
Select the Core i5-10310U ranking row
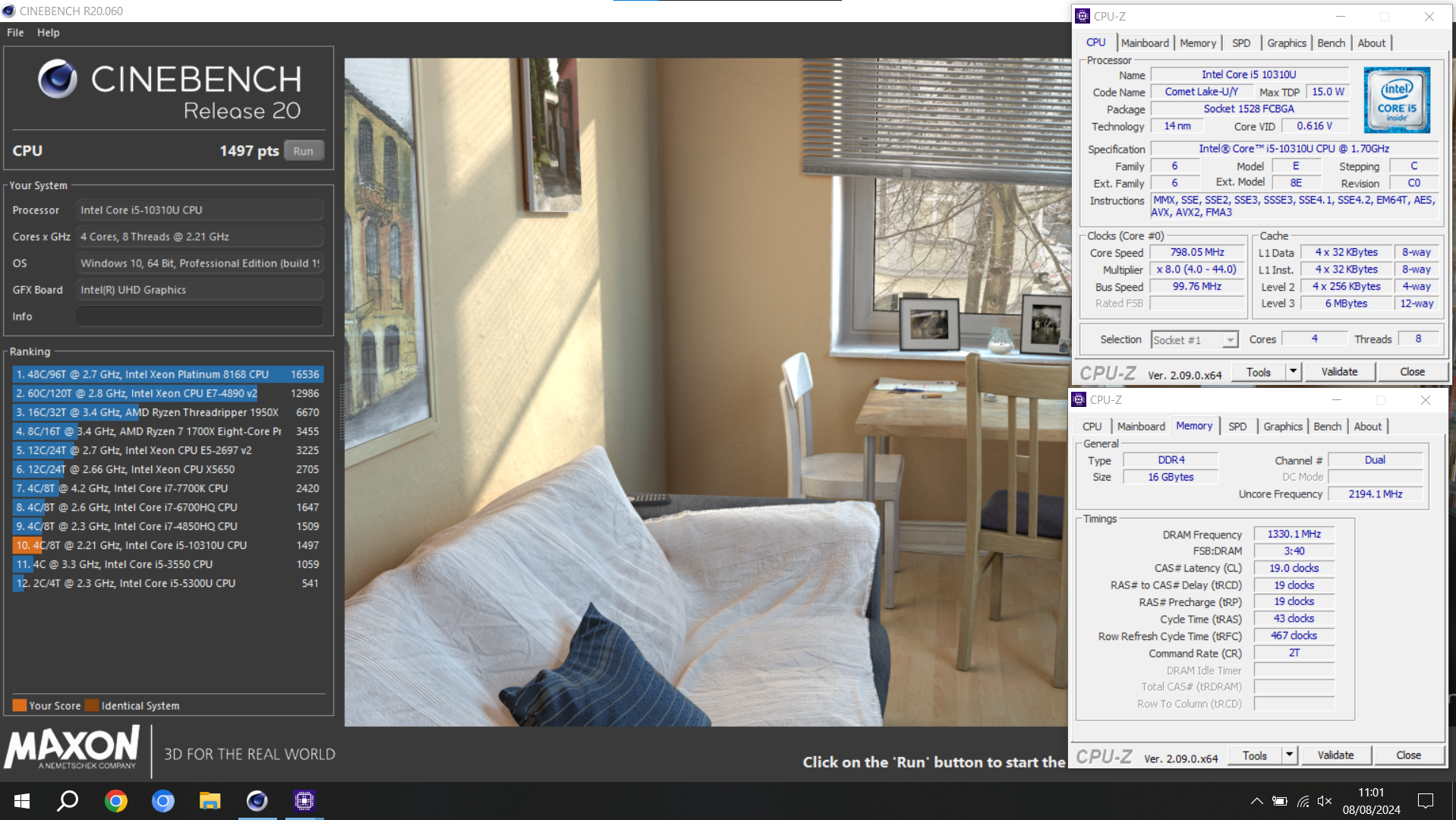169,545
